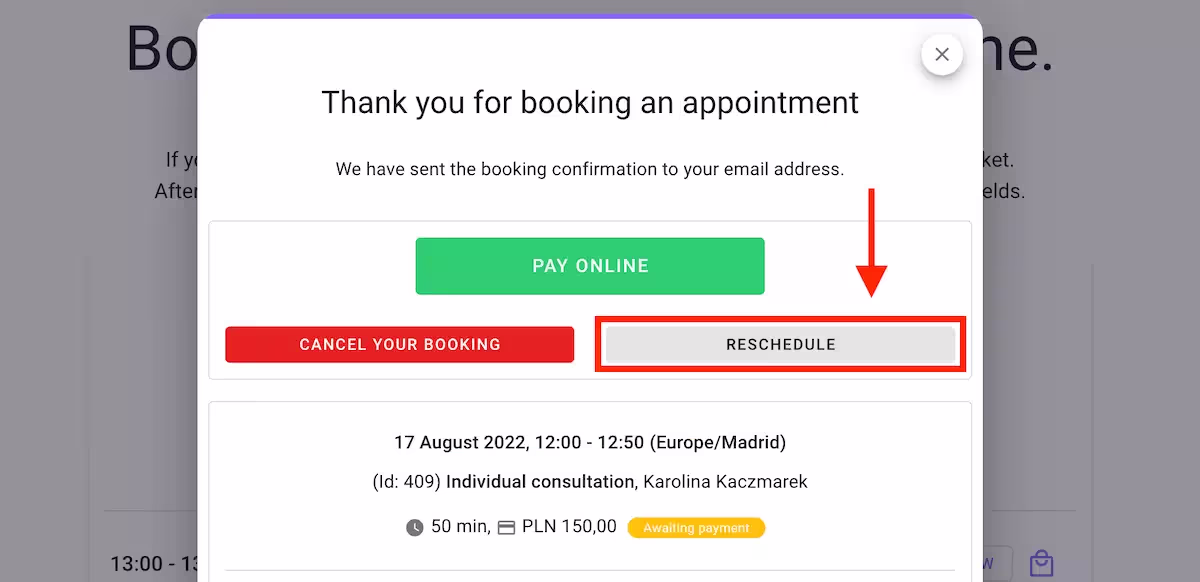Click the red arrow pointing at Reschedule
Screen dimensions: 1200x582
872,243
